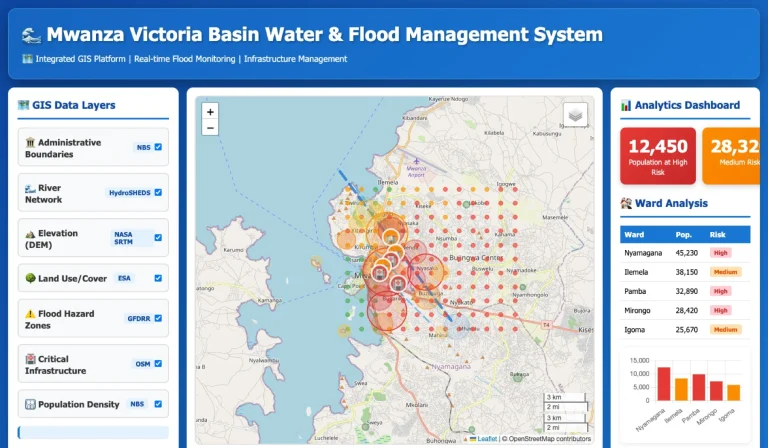The height and width of the screenshot is (448, 768).
Task: Toggle Population Density layer checkbox
Action: click(158, 404)
